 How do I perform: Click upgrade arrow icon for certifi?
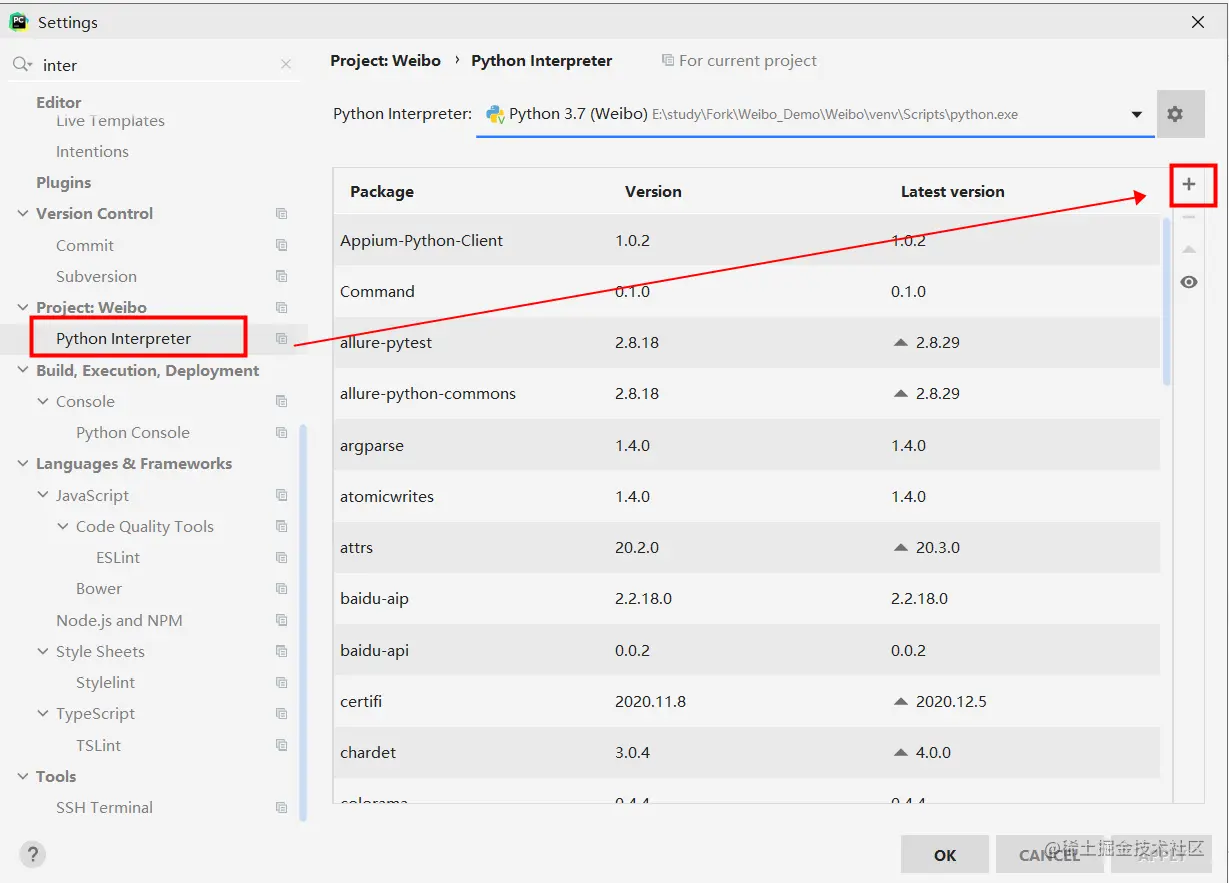tap(900, 701)
